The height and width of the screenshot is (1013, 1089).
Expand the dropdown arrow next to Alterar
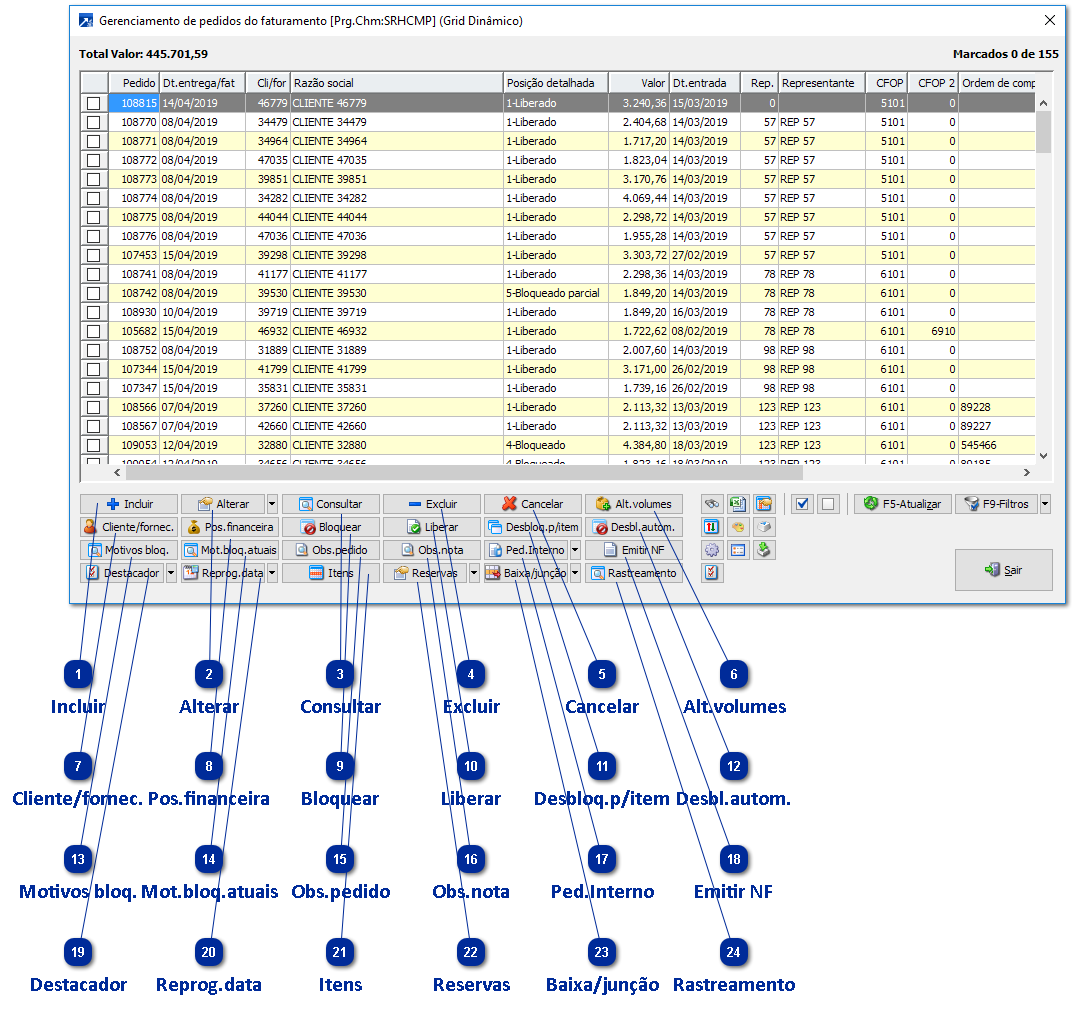pos(272,504)
